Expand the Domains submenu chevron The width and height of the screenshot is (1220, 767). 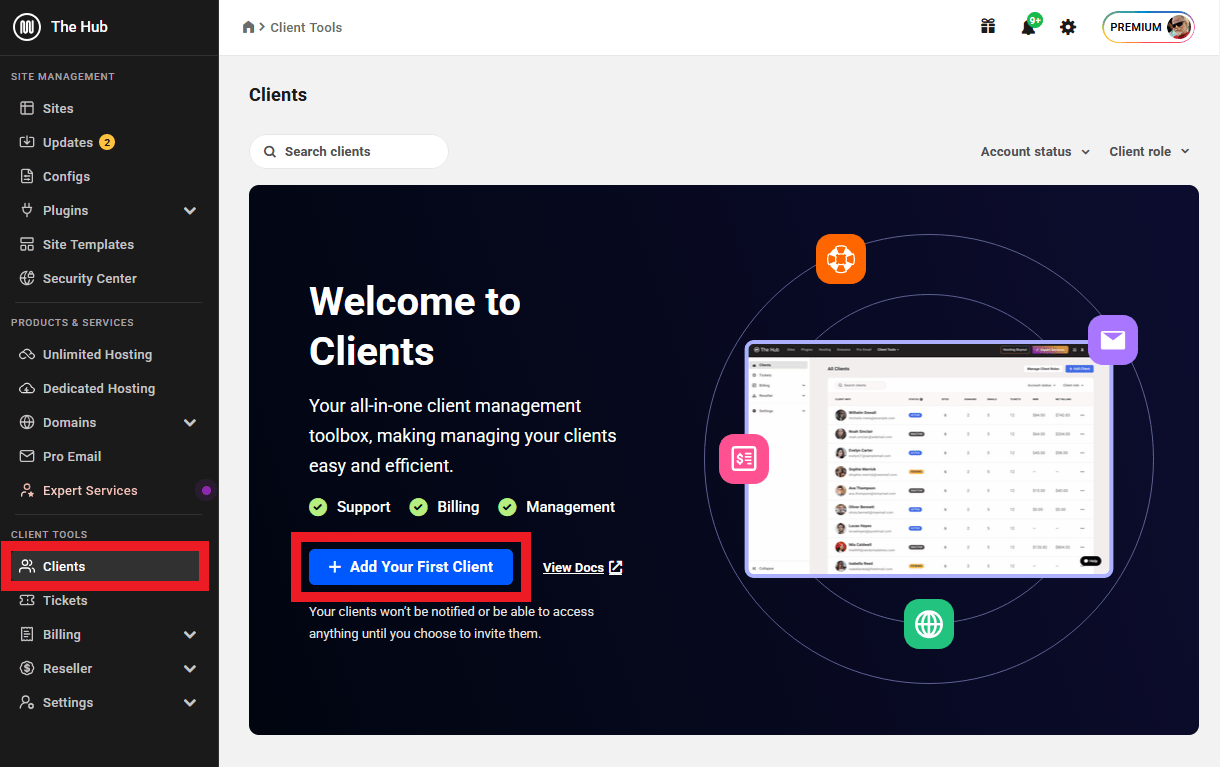pyautogui.click(x=190, y=422)
